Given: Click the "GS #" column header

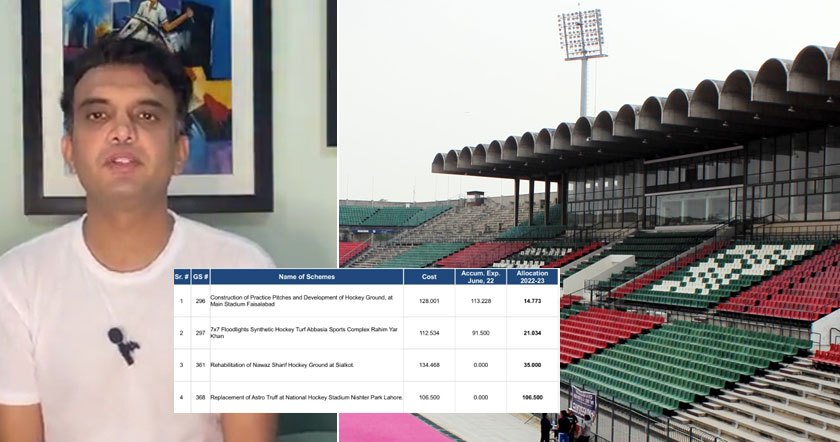Looking at the screenshot, I should pos(200,276).
